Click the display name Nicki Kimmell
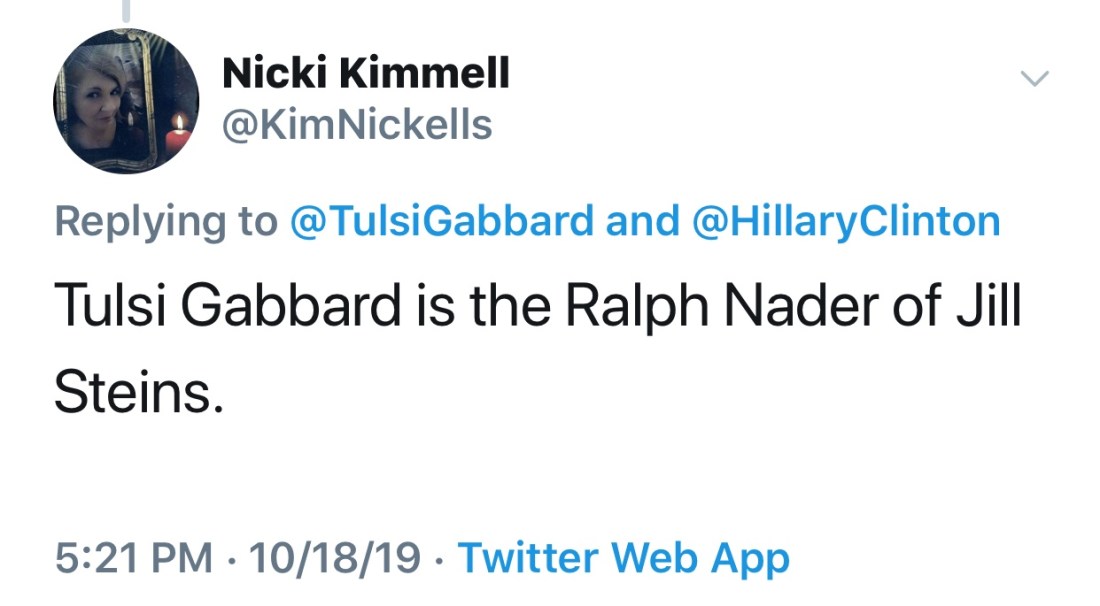Image resolution: width=1100 pixels, height=606 pixels. pyautogui.click(x=365, y=73)
